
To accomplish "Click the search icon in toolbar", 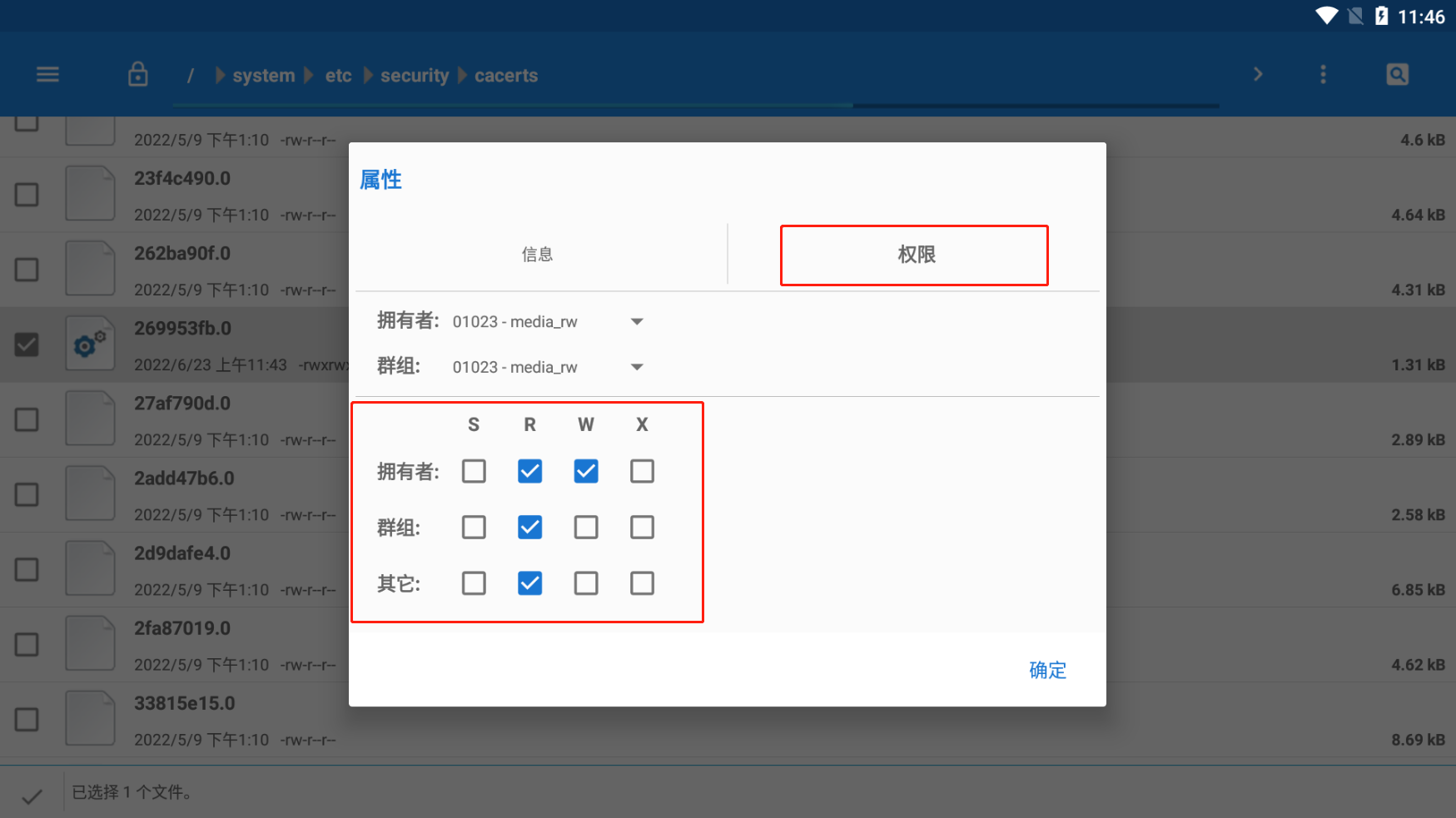I will (1397, 75).
